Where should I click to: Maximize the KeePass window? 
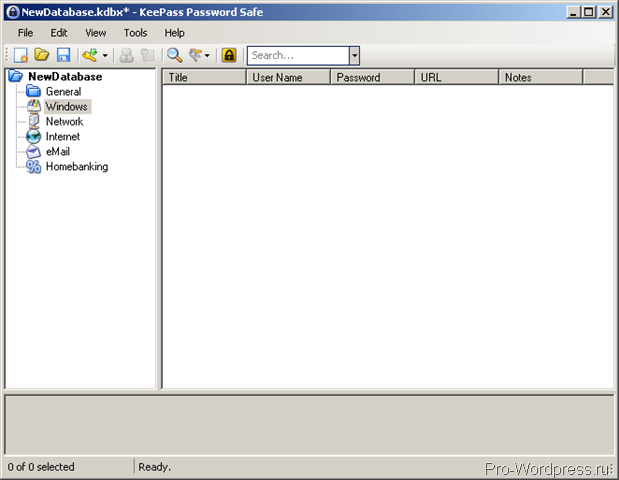tap(589, 12)
